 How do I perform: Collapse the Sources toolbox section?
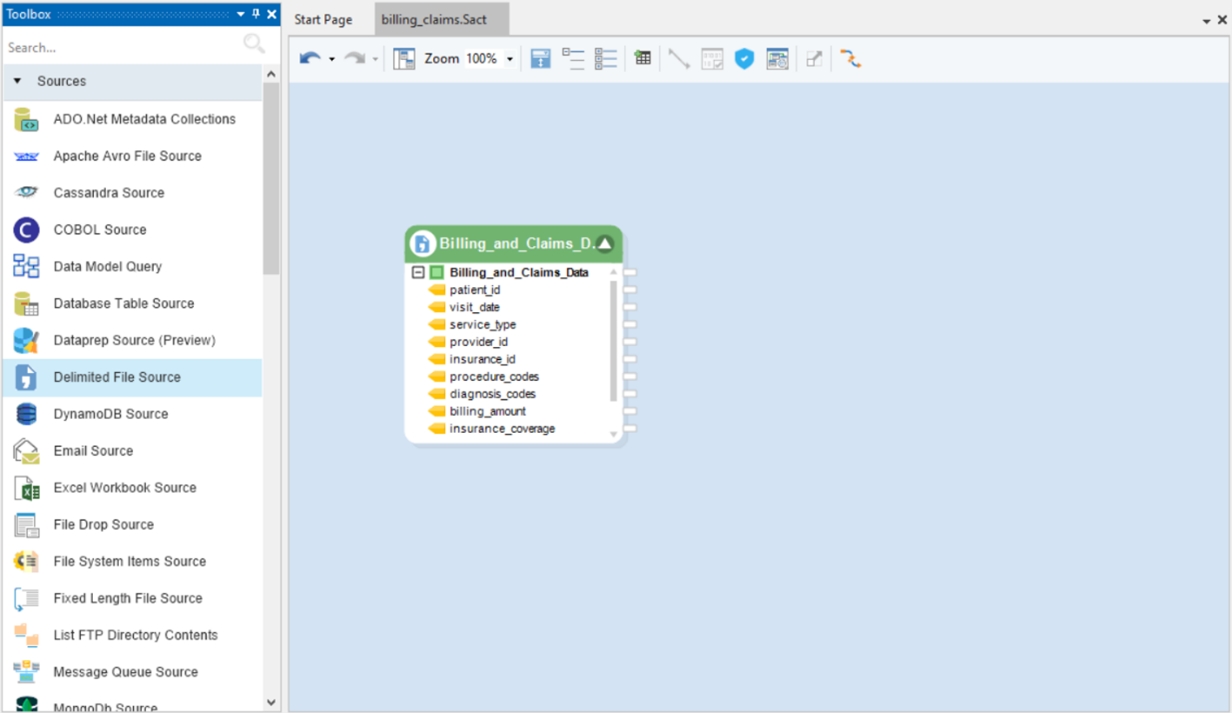17,81
